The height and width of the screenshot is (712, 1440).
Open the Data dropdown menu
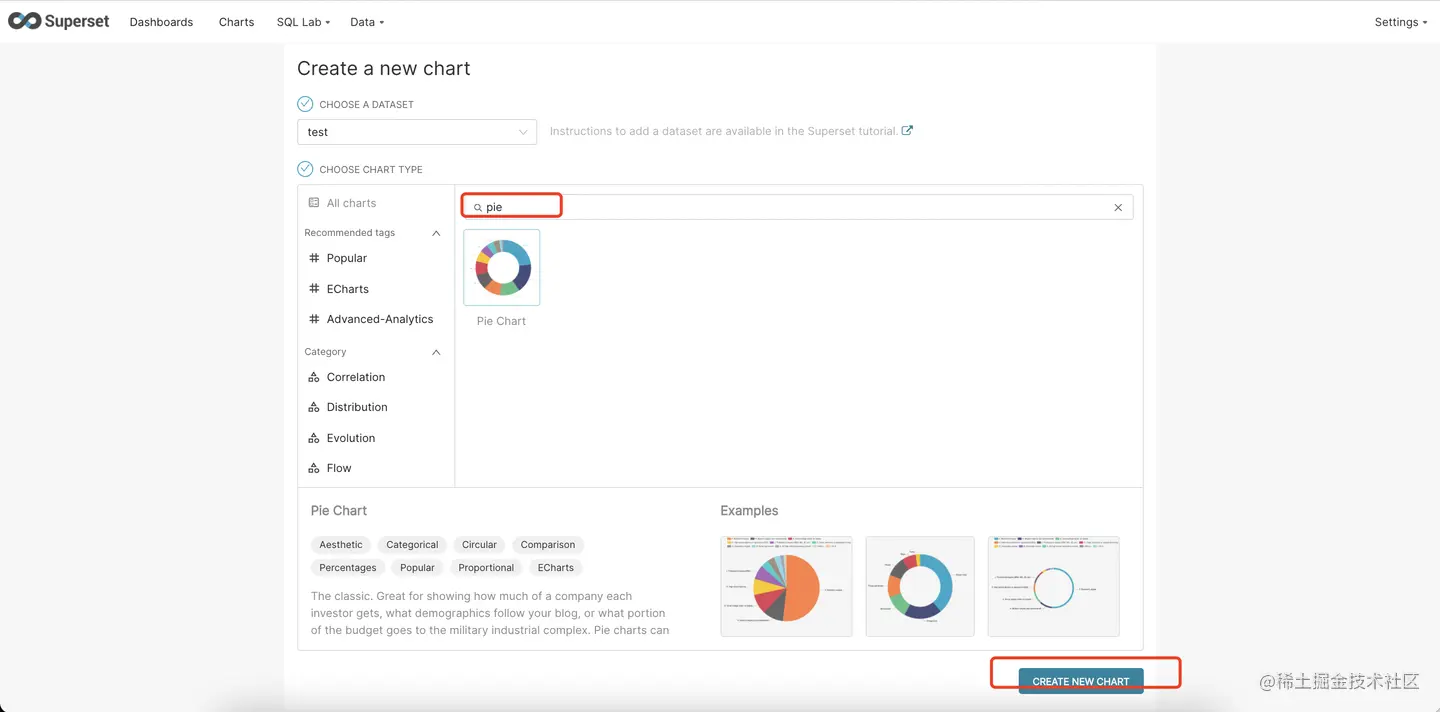tap(367, 22)
